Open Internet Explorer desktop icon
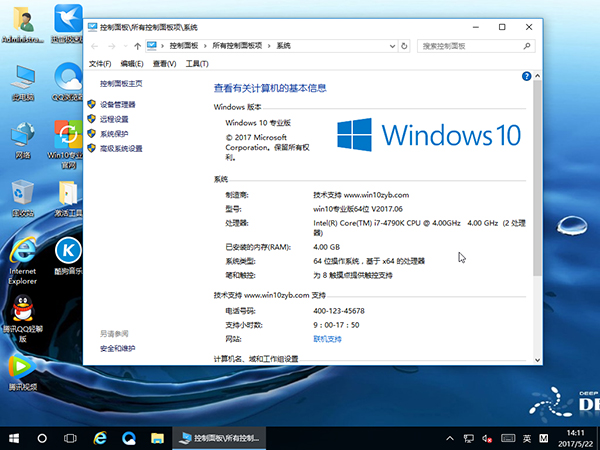Screen dimensions: 600x450 coord(22,256)
